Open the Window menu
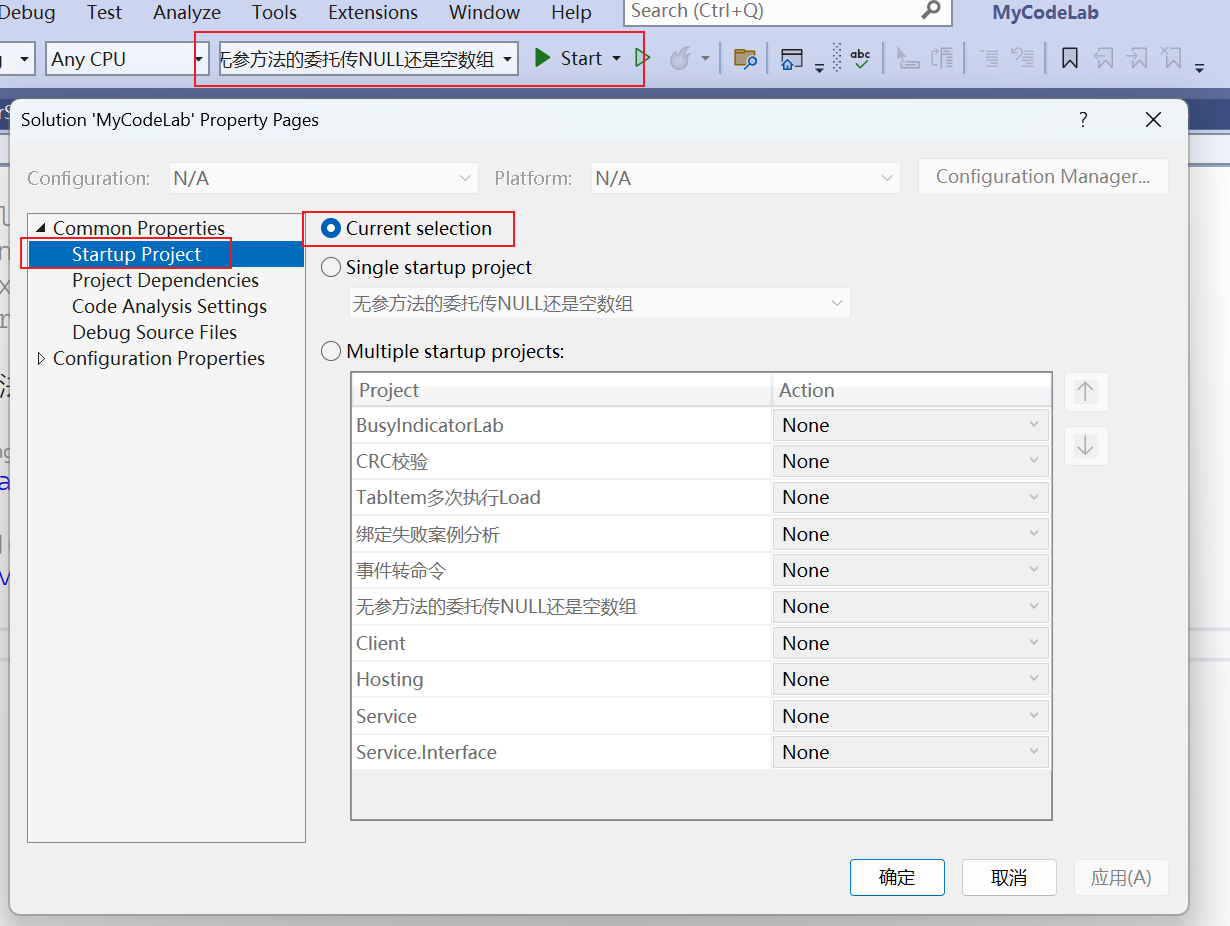The image size is (1230, 926). click(484, 12)
